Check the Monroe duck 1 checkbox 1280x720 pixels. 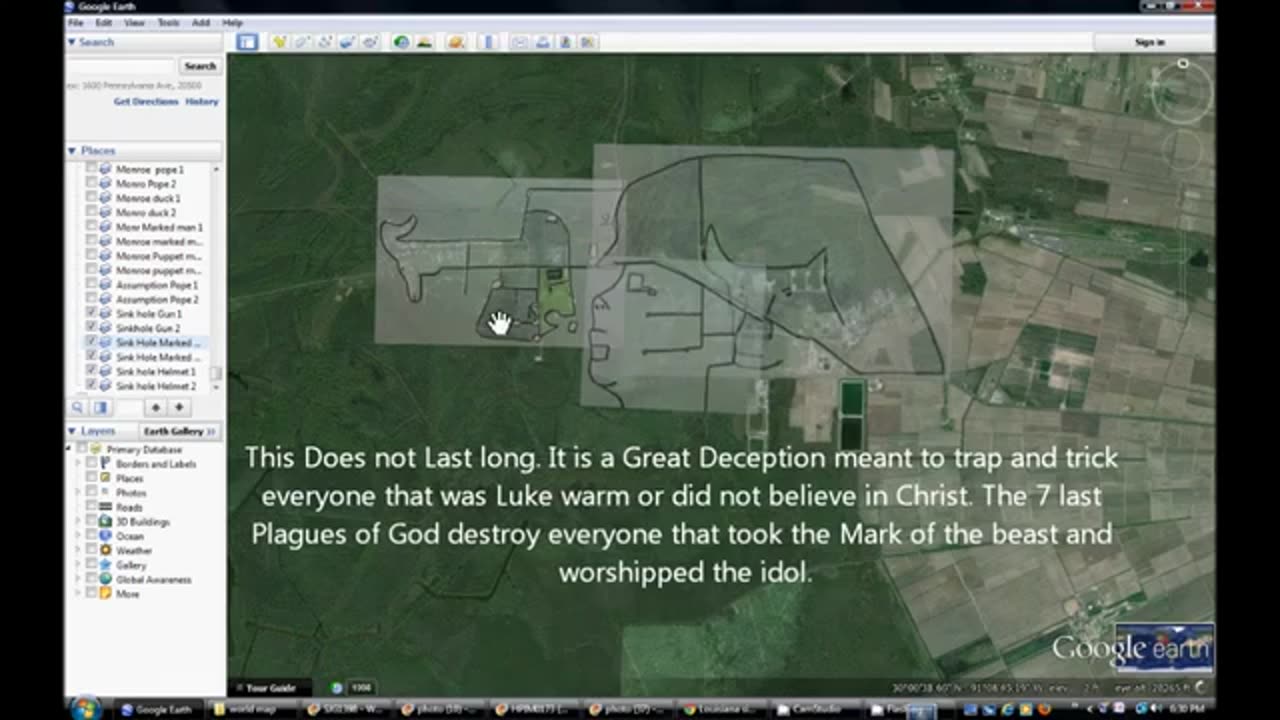click(92, 198)
